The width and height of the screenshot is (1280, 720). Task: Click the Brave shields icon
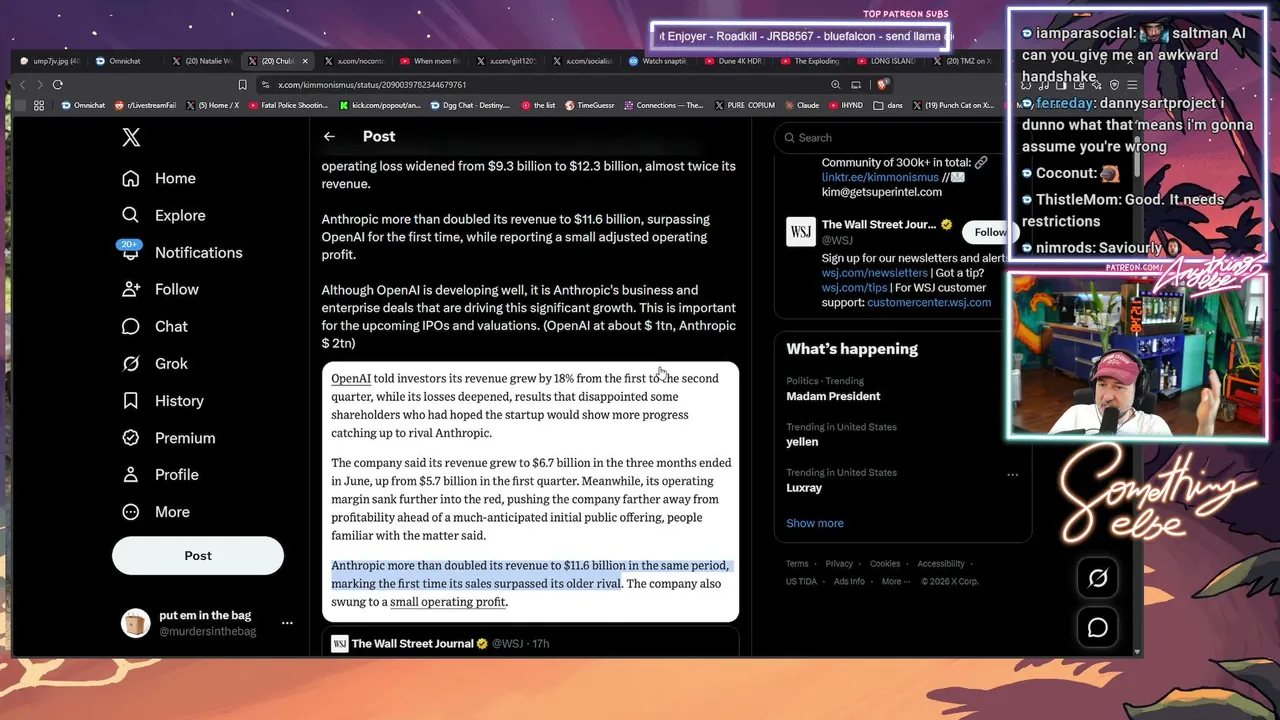881,85
